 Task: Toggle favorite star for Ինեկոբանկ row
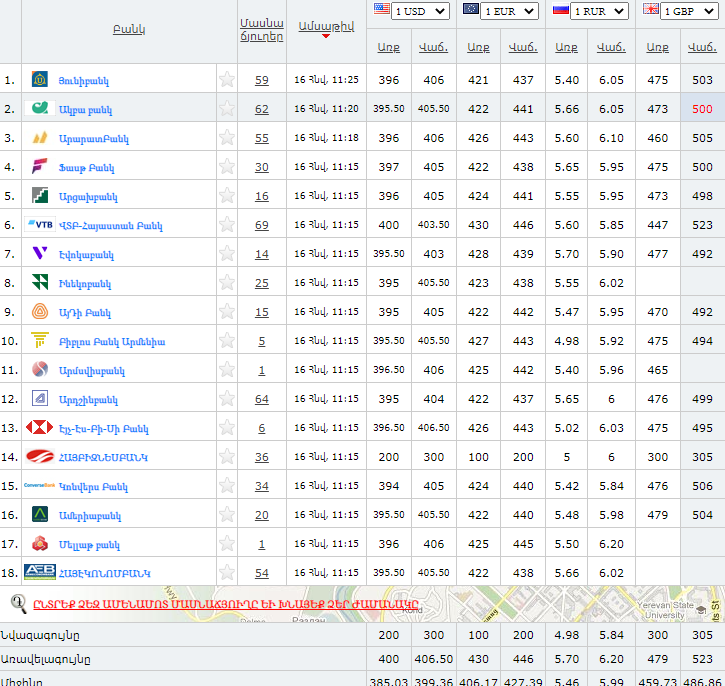pos(227,282)
